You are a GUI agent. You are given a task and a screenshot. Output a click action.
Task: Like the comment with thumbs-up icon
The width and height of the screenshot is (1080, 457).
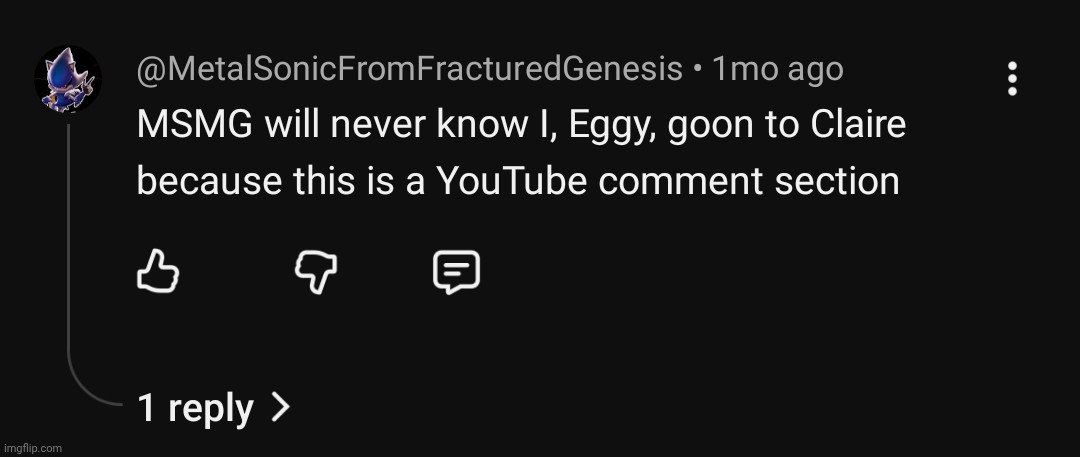coord(157,271)
